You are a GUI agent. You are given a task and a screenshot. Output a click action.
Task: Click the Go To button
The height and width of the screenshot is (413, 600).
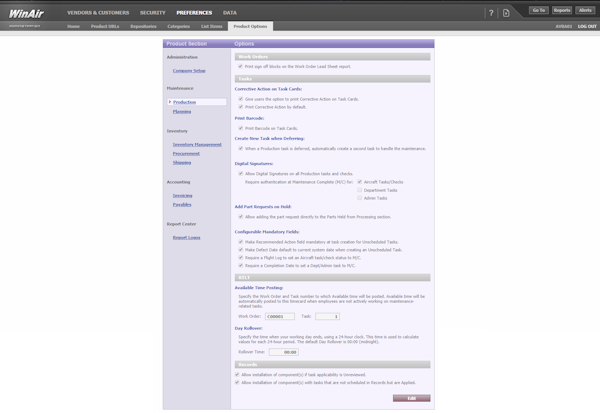pos(539,10)
